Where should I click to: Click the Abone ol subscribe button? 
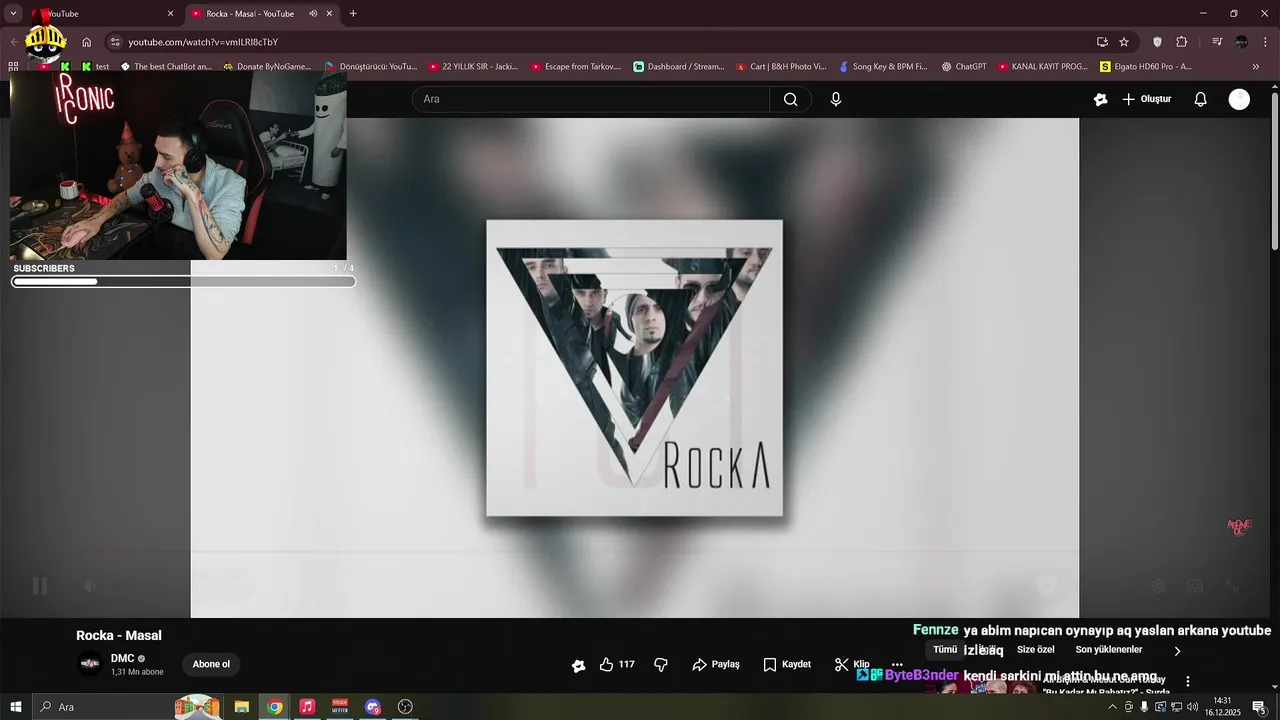(211, 664)
